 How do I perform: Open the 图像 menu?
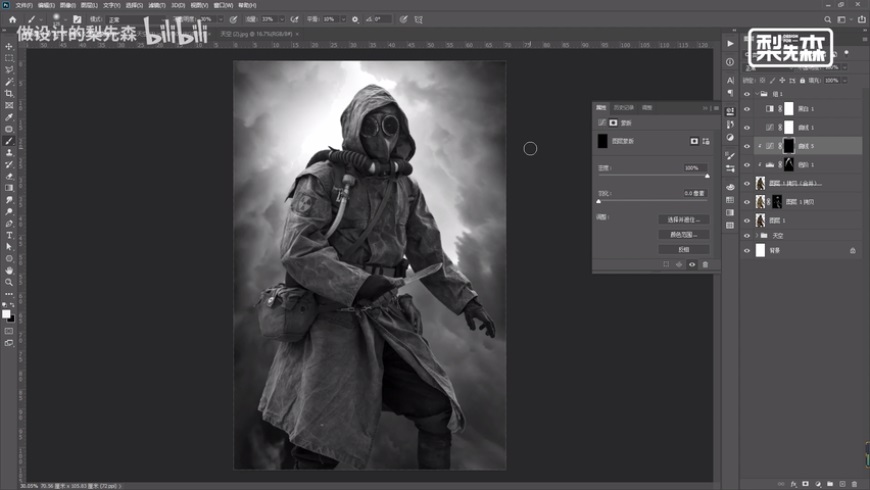67,5
